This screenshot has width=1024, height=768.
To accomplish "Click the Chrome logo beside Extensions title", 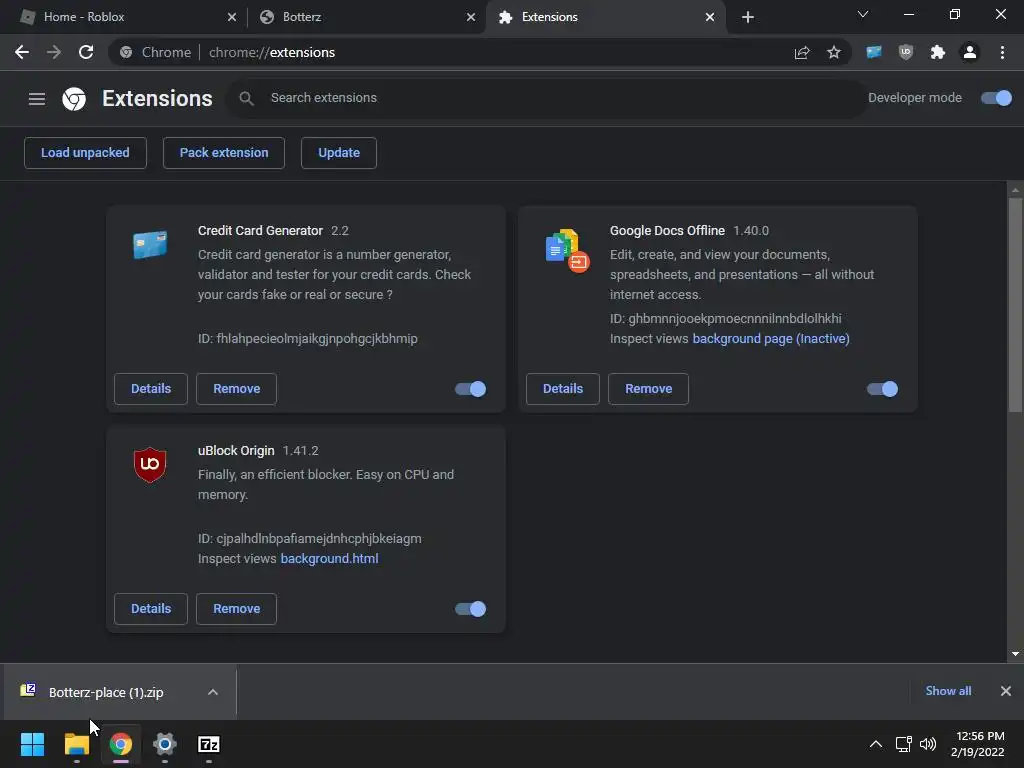I will point(74,99).
